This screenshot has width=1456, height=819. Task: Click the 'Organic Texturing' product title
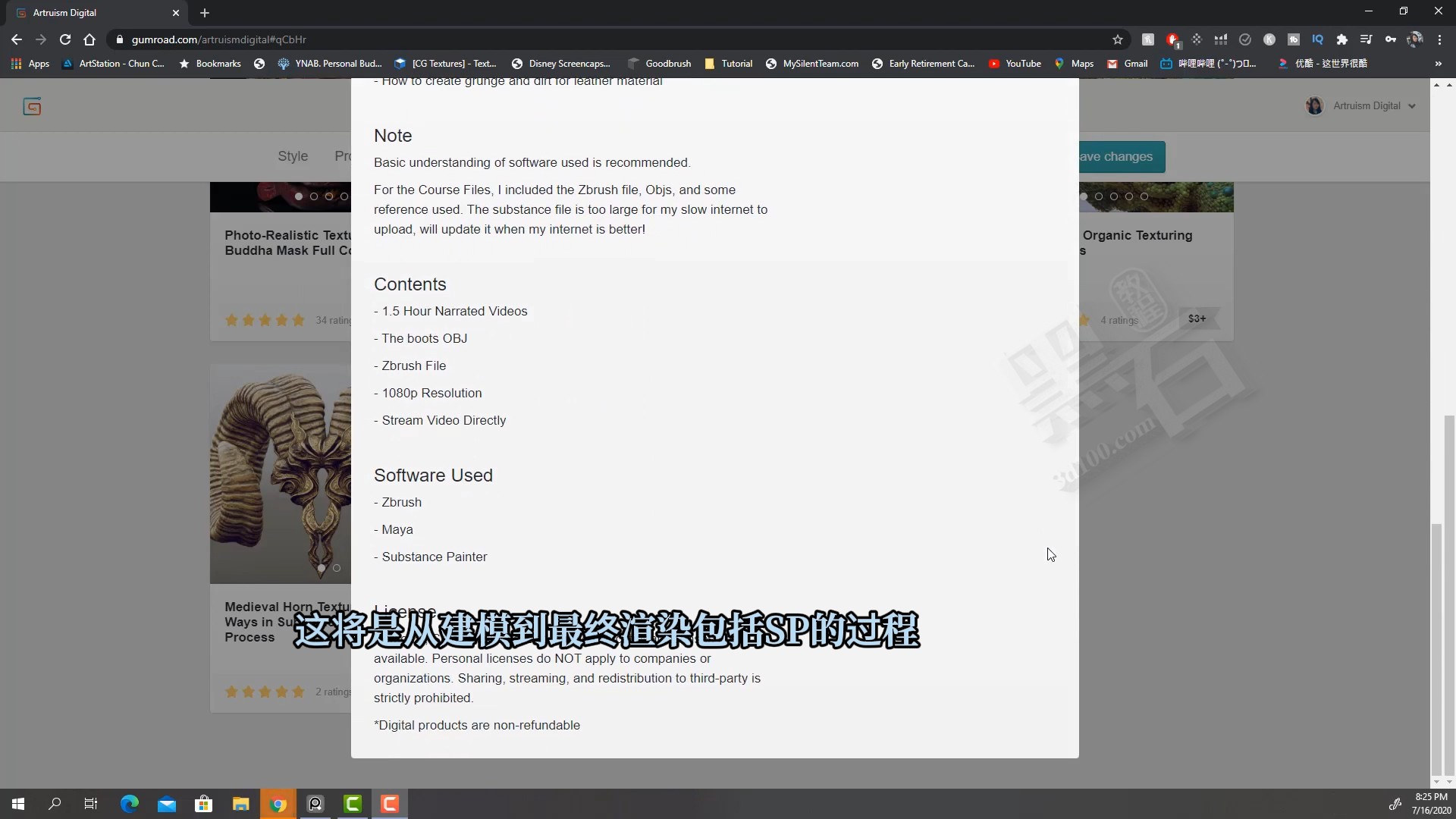pyautogui.click(x=1137, y=236)
